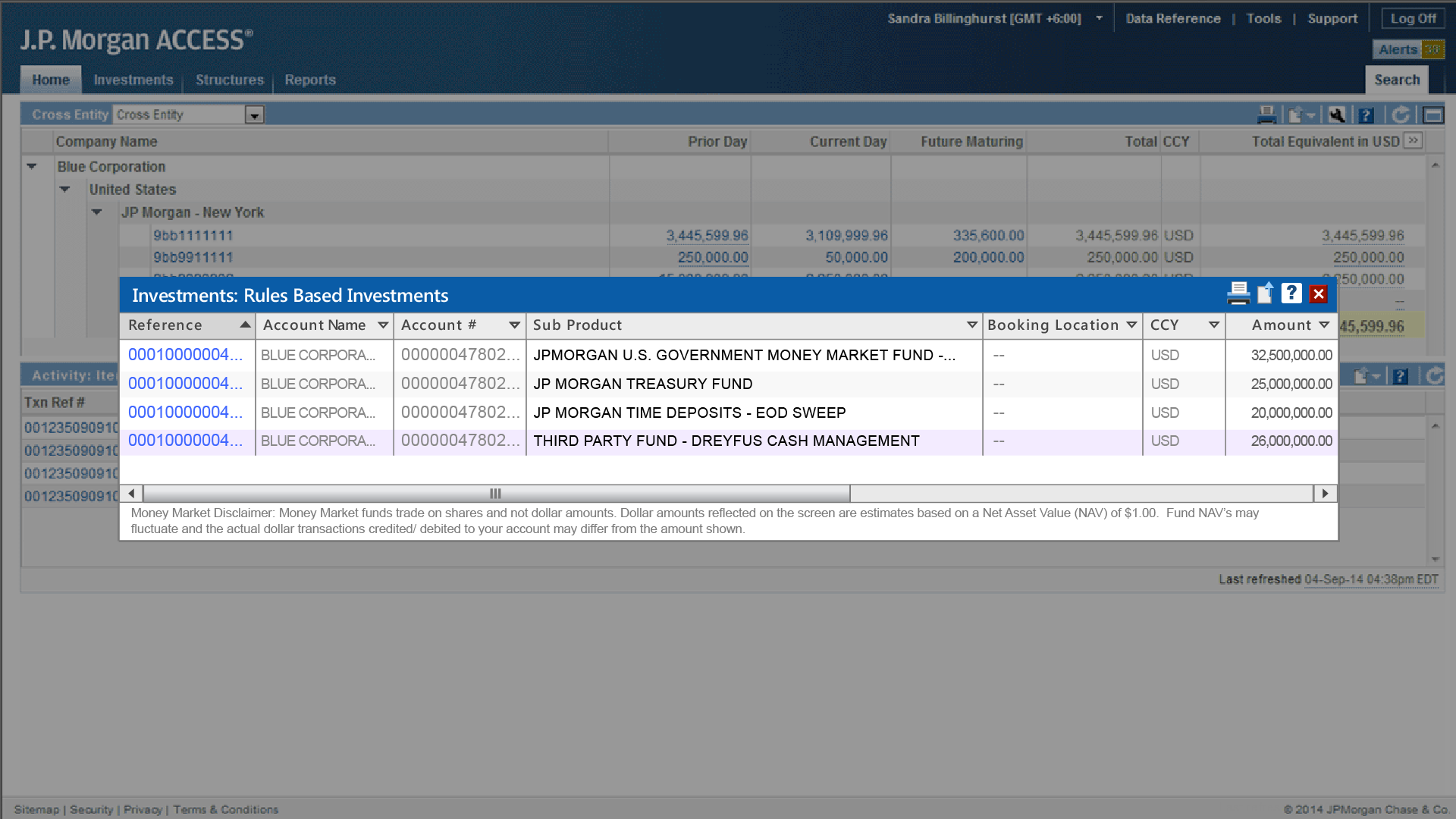The width and height of the screenshot is (1456, 819).
Task: Collapse the Blue Corporation tree node
Action: [32, 166]
